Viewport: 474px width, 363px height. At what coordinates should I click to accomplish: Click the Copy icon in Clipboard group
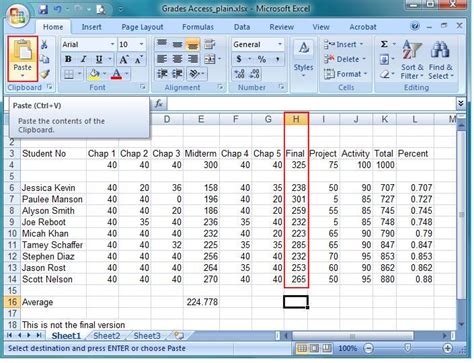(45, 59)
